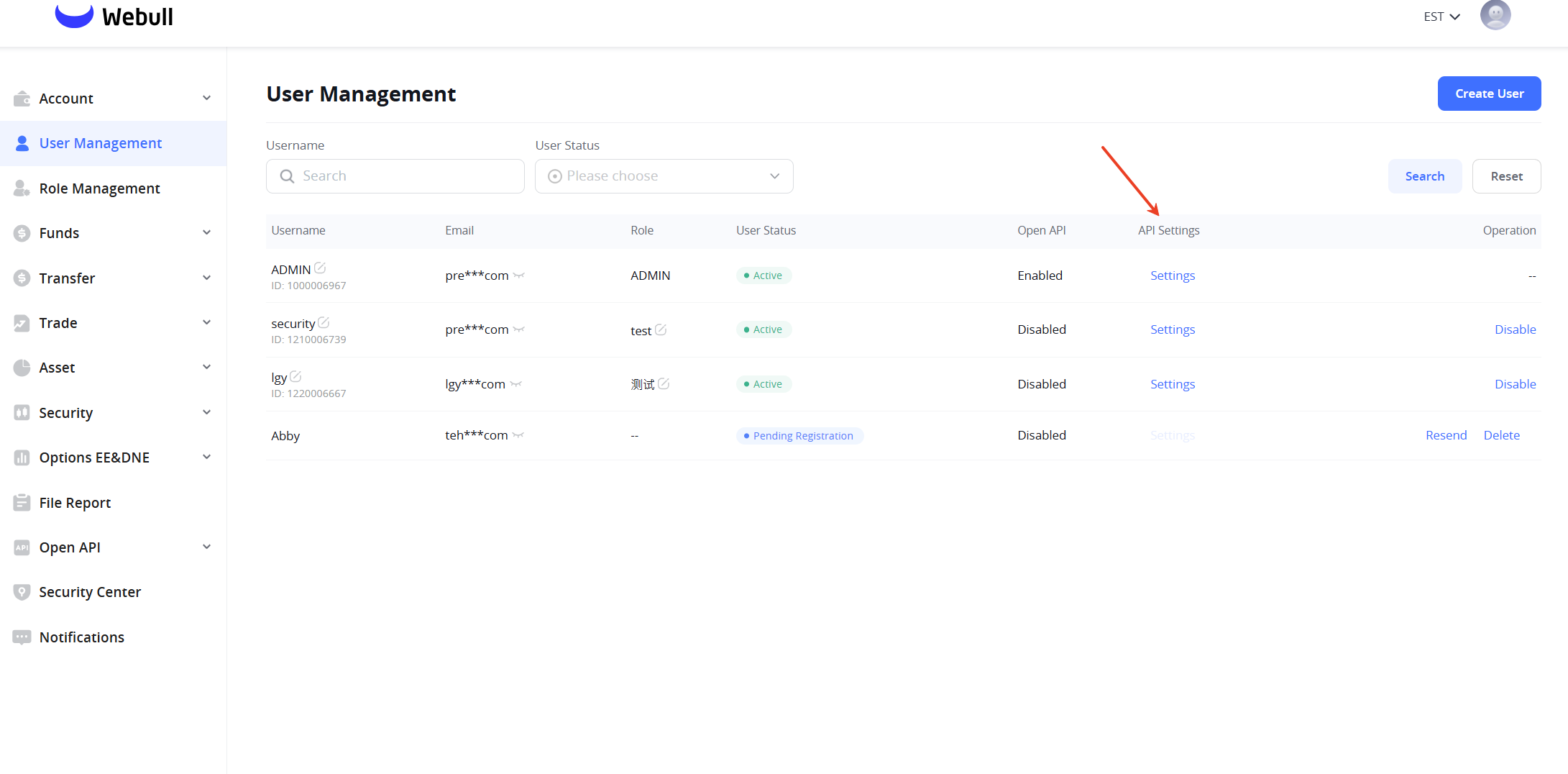Image resolution: width=1568 pixels, height=774 pixels.
Task: Click the edit icon beside lgy username
Action: coord(295,376)
